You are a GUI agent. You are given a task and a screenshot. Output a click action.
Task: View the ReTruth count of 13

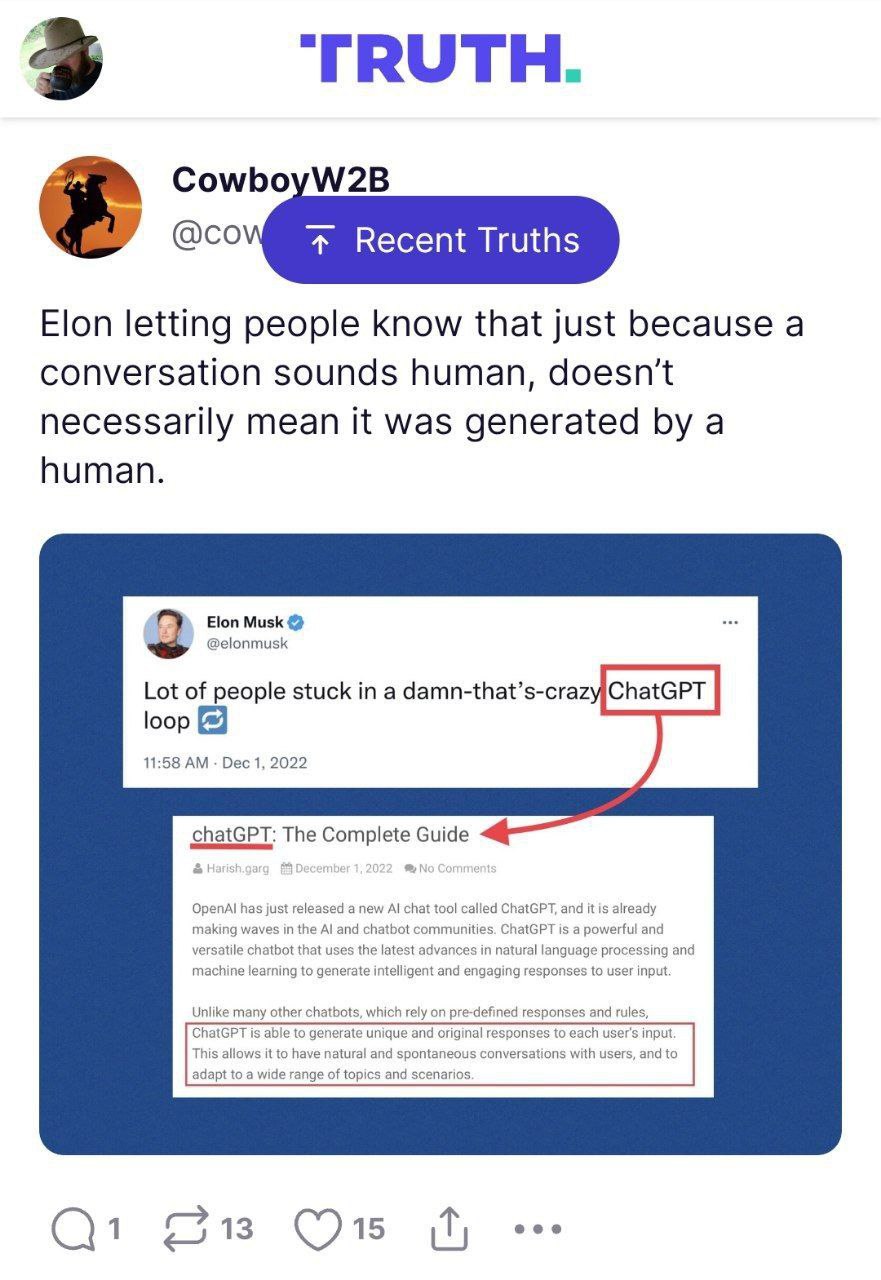pos(236,1229)
